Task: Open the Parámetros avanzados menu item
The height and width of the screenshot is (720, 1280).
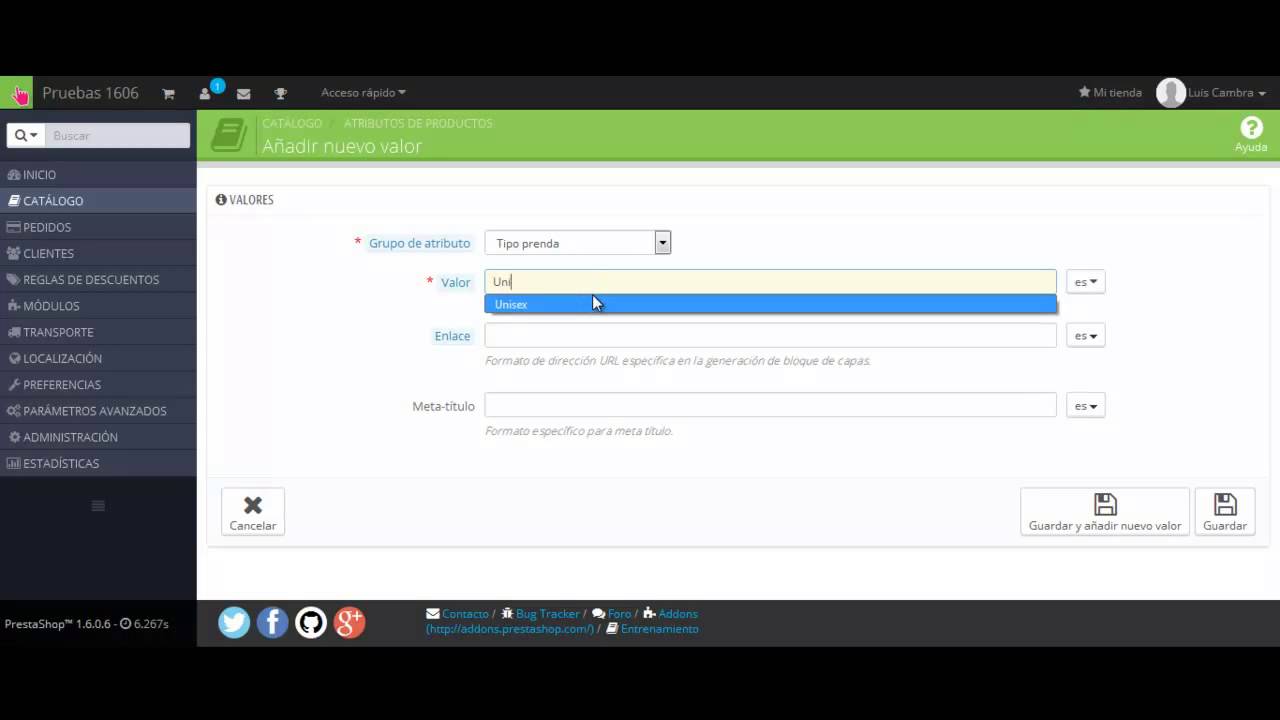Action: [98, 411]
